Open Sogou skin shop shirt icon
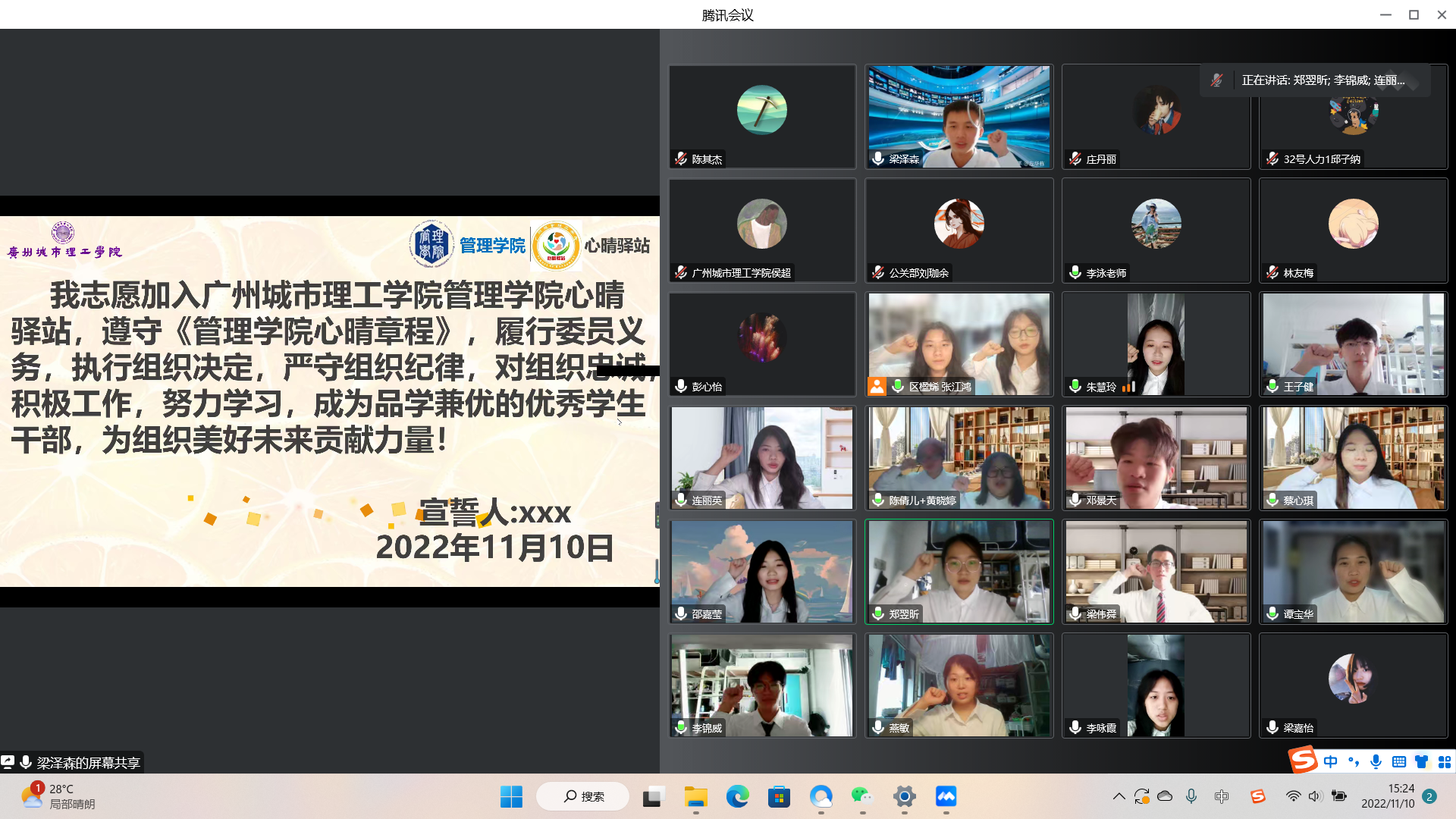This screenshot has height=819, width=1456. pos(1422,761)
